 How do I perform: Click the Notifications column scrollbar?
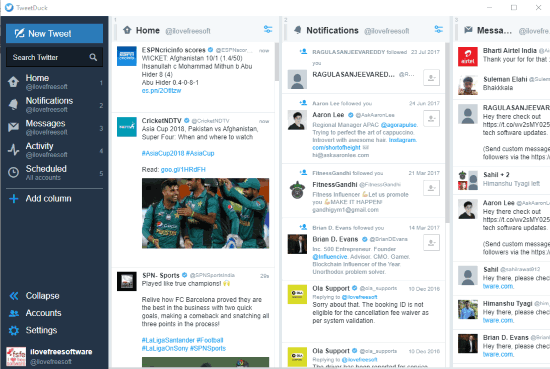click(x=447, y=133)
